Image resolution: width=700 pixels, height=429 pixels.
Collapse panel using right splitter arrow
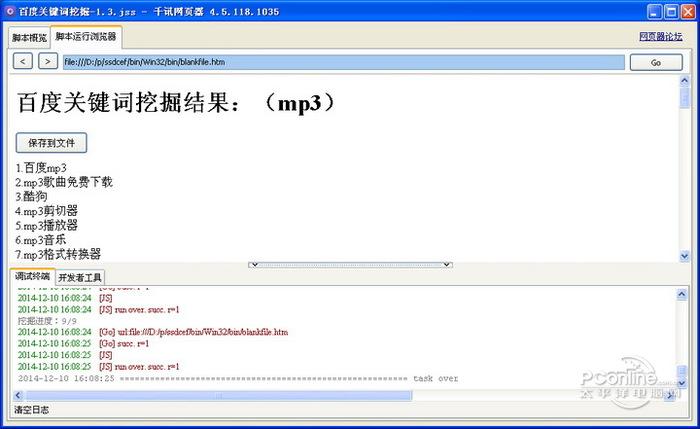coord(446,265)
